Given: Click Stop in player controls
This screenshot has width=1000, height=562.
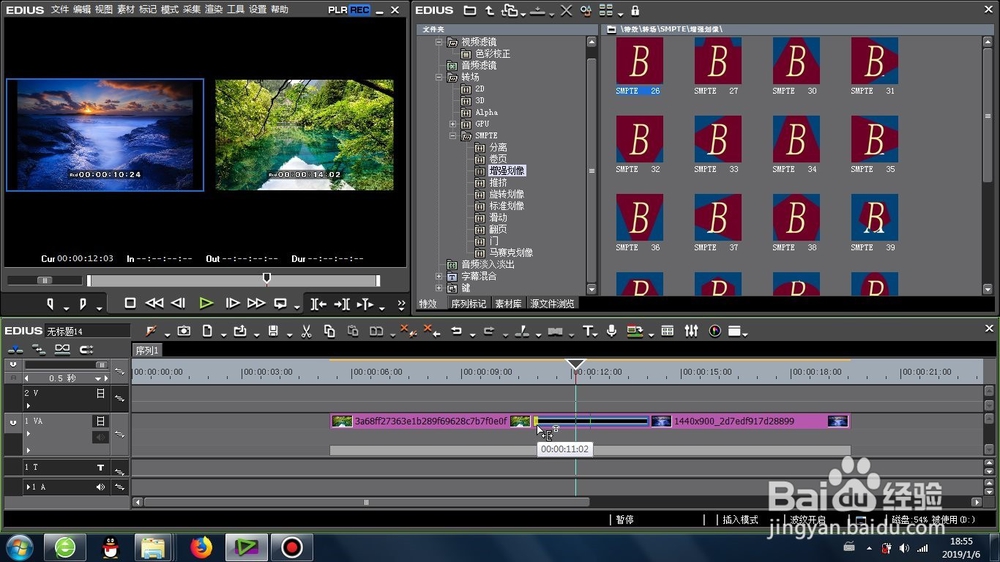Looking at the screenshot, I should pyautogui.click(x=129, y=304).
